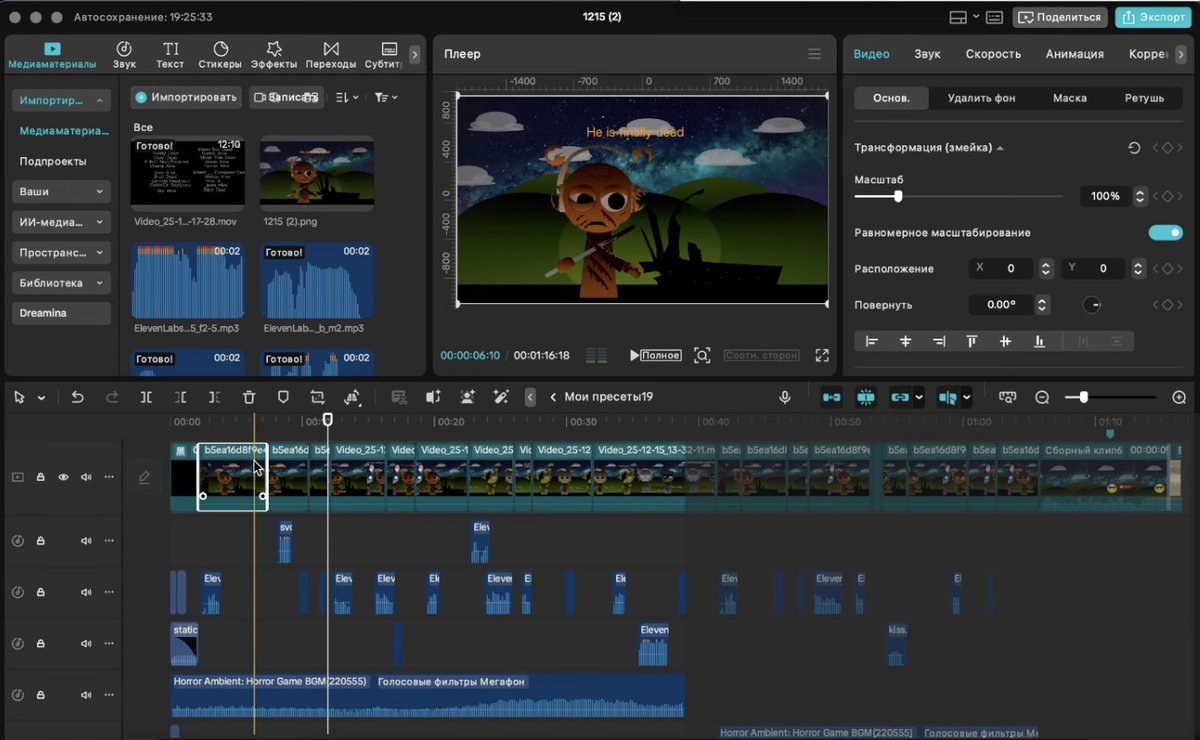Open the selection tool mode dropdown arrow
Image resolution: width=1200 pixels, height=740 pixels.
coord(41,398)
